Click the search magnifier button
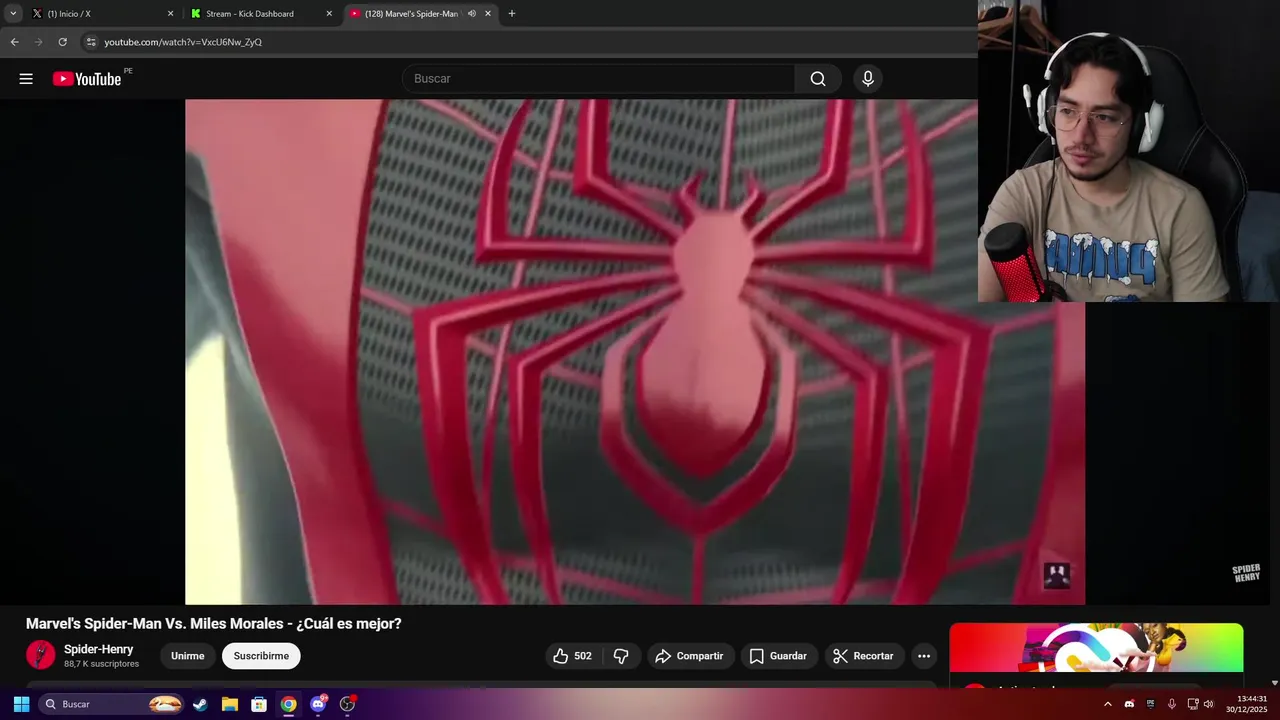Viewport: 1280px width, 720px height. pyautogui.click(x=818, y=79)
